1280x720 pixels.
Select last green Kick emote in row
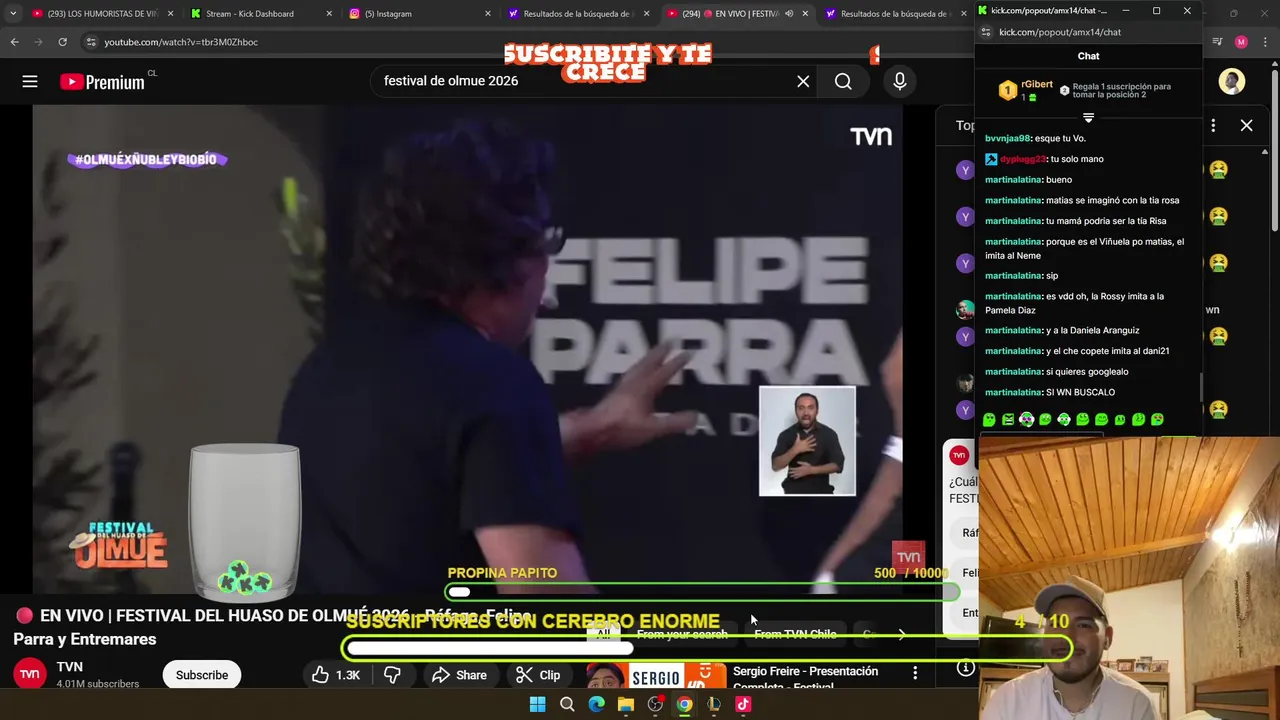point(1157,420)
